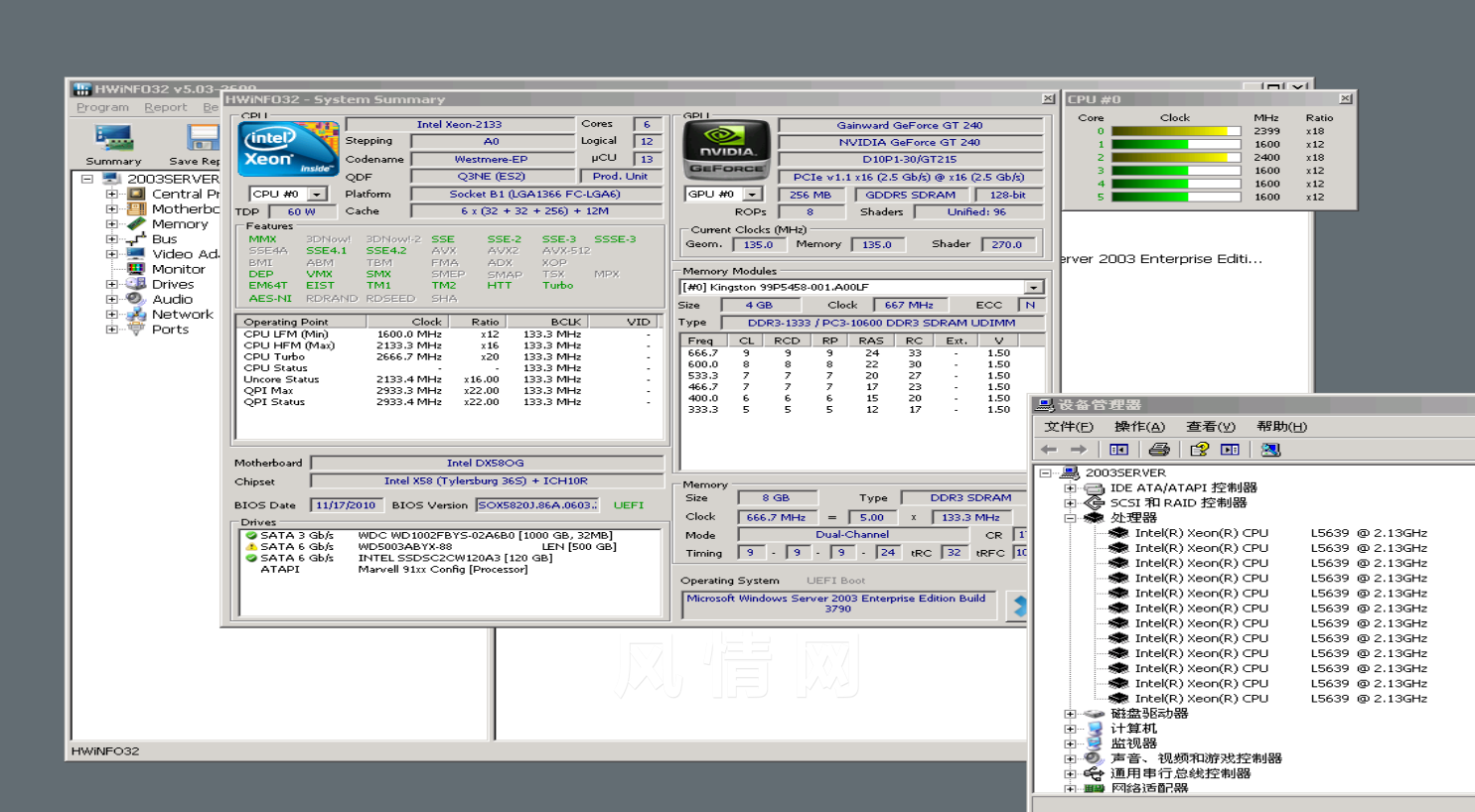Click the print icon in Device Manager toolbar
The width and height of the screenshot is (1475, 812).
pos(1159,450)
